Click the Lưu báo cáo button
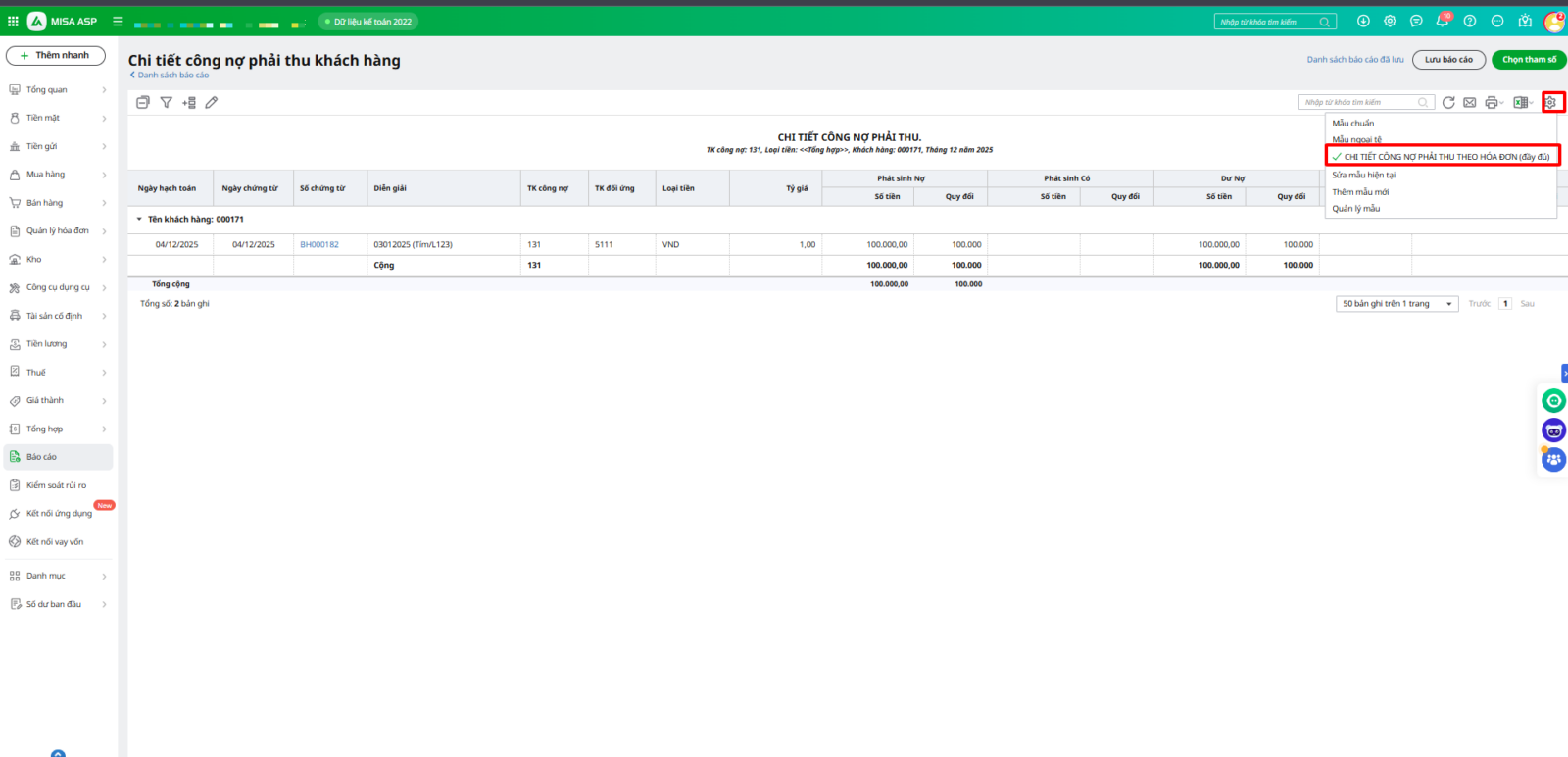 click(x=1448, y=60)
